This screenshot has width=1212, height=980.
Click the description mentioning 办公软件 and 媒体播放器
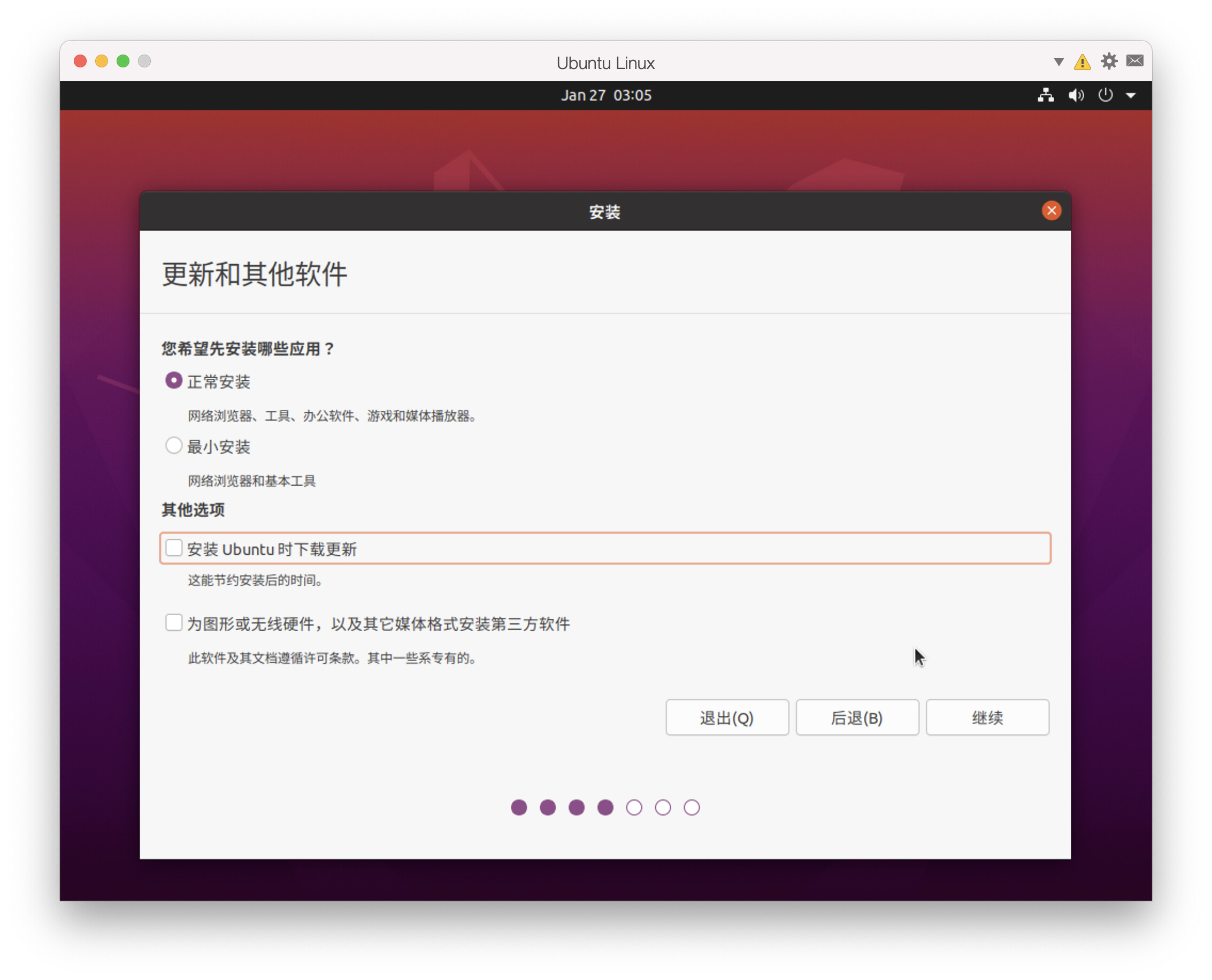coord(333,416)
